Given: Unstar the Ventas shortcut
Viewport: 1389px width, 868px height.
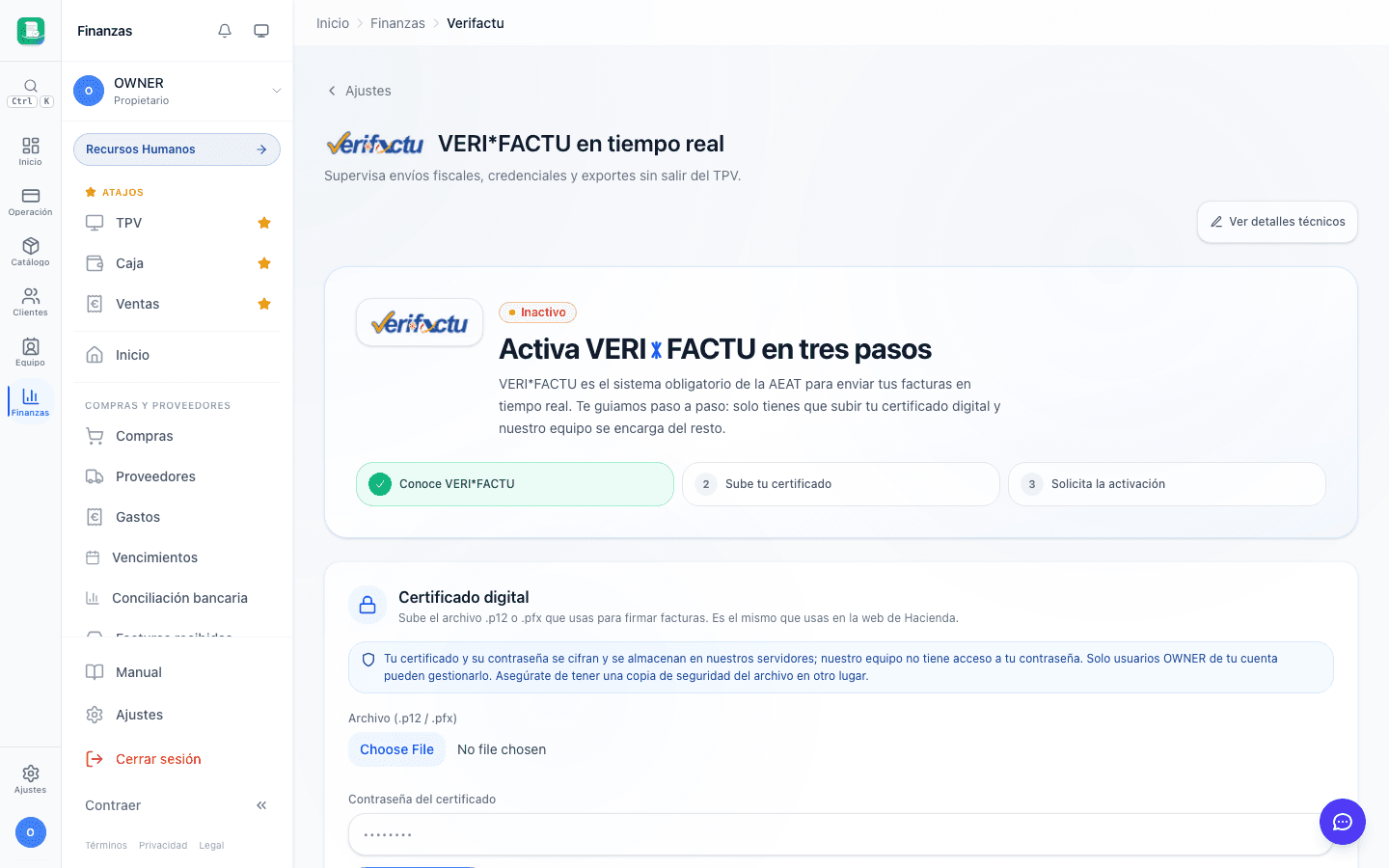Looking at the screenshot, I should pyautogui.click(x=264, y=304).
